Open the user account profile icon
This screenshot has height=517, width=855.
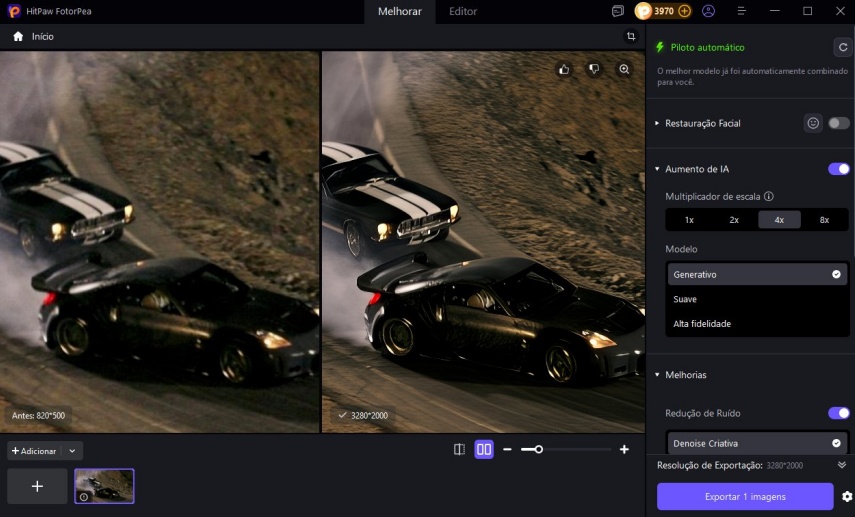[x=709, y=11]
